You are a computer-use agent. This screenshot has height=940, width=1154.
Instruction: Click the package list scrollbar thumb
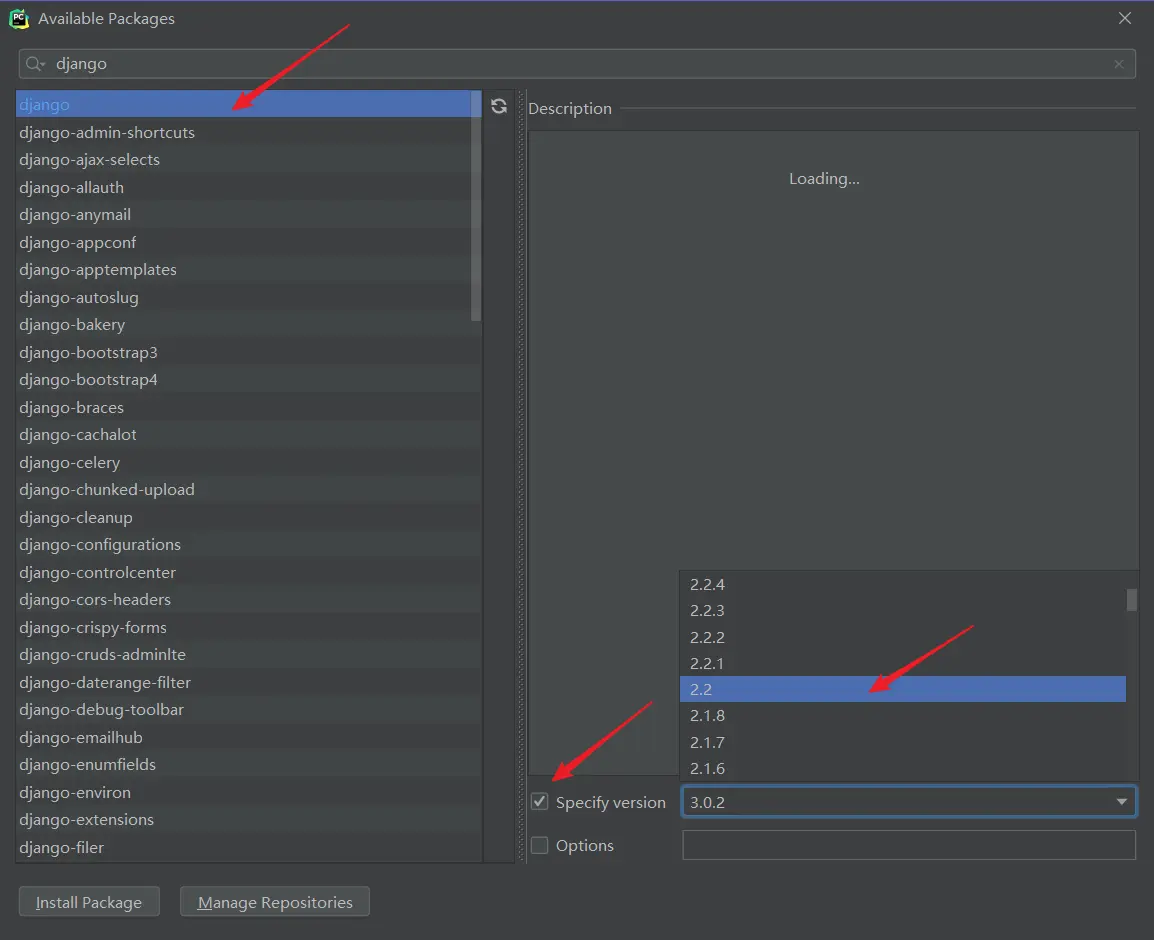(476, 206)
